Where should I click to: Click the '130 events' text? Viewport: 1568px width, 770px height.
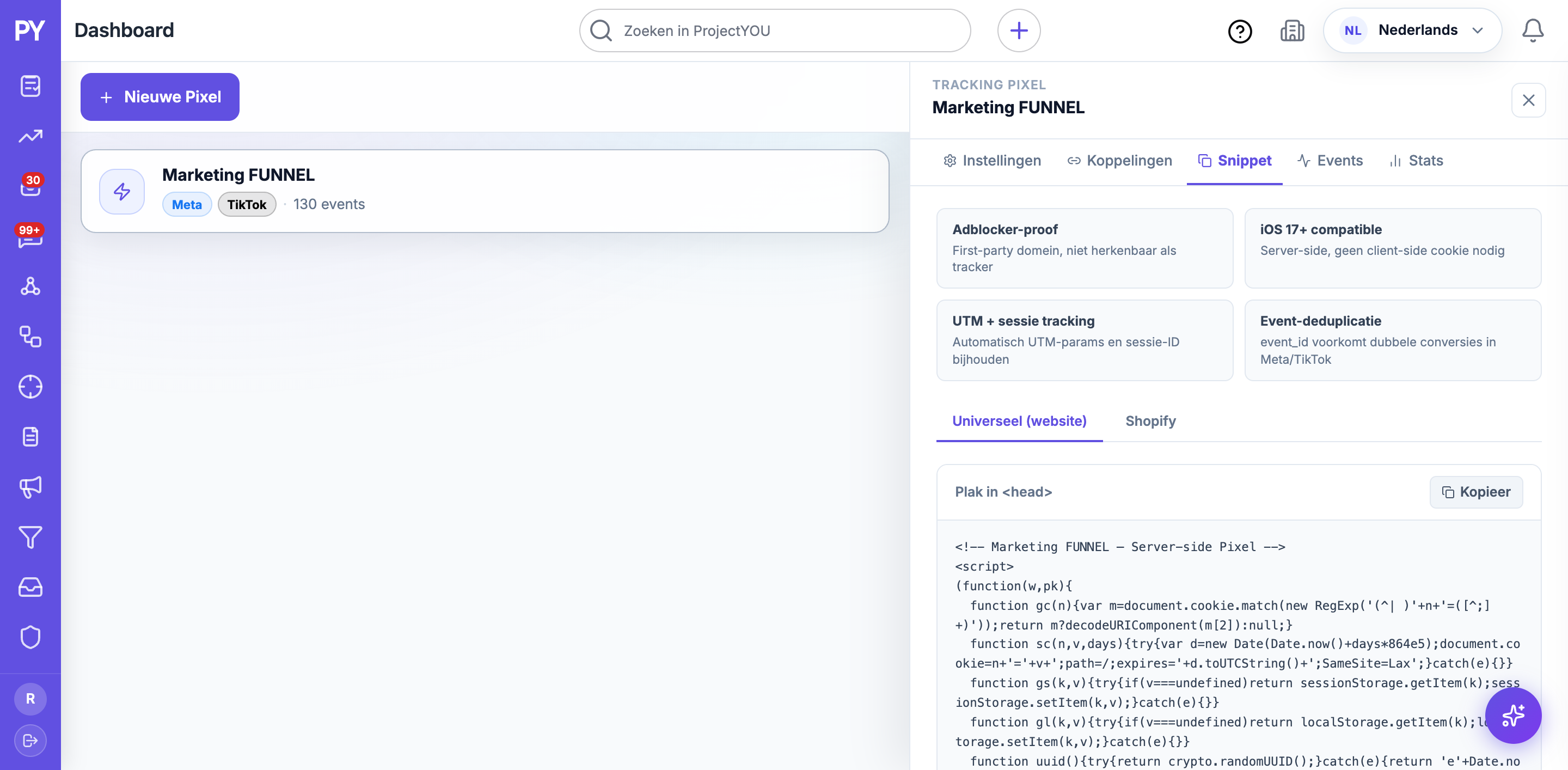[x=329, y=205]
